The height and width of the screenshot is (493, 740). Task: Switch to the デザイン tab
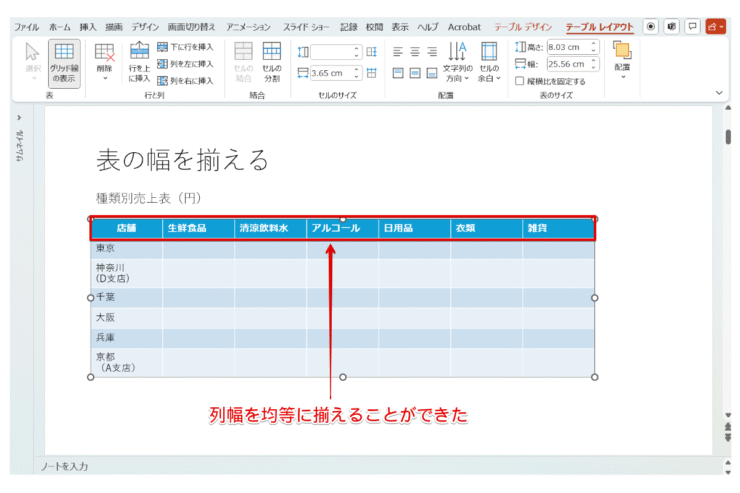tap(145, 27)
